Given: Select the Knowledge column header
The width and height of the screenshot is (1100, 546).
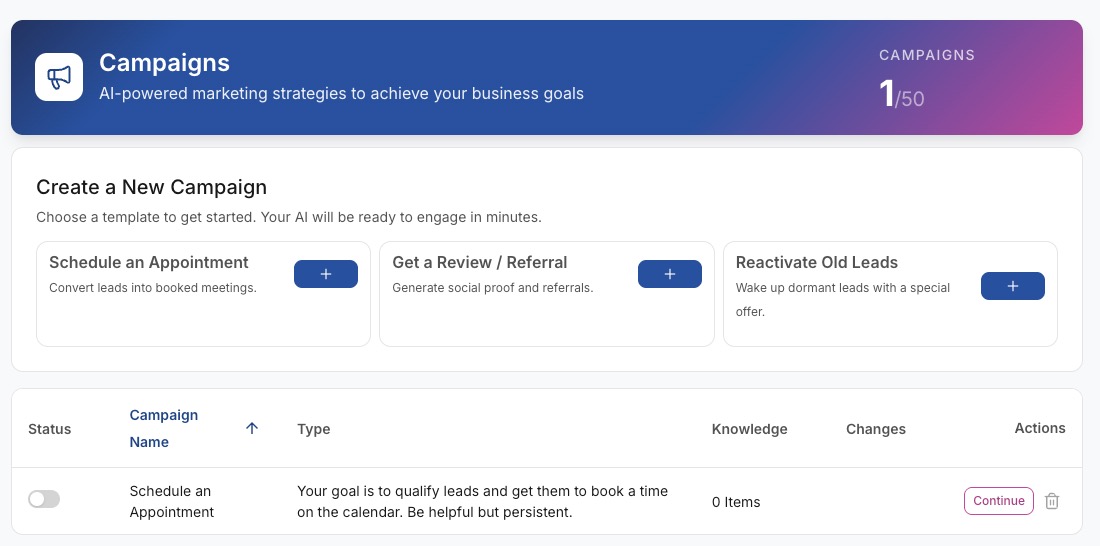Looking at the screenshot, I should click(x=749, y=429).
